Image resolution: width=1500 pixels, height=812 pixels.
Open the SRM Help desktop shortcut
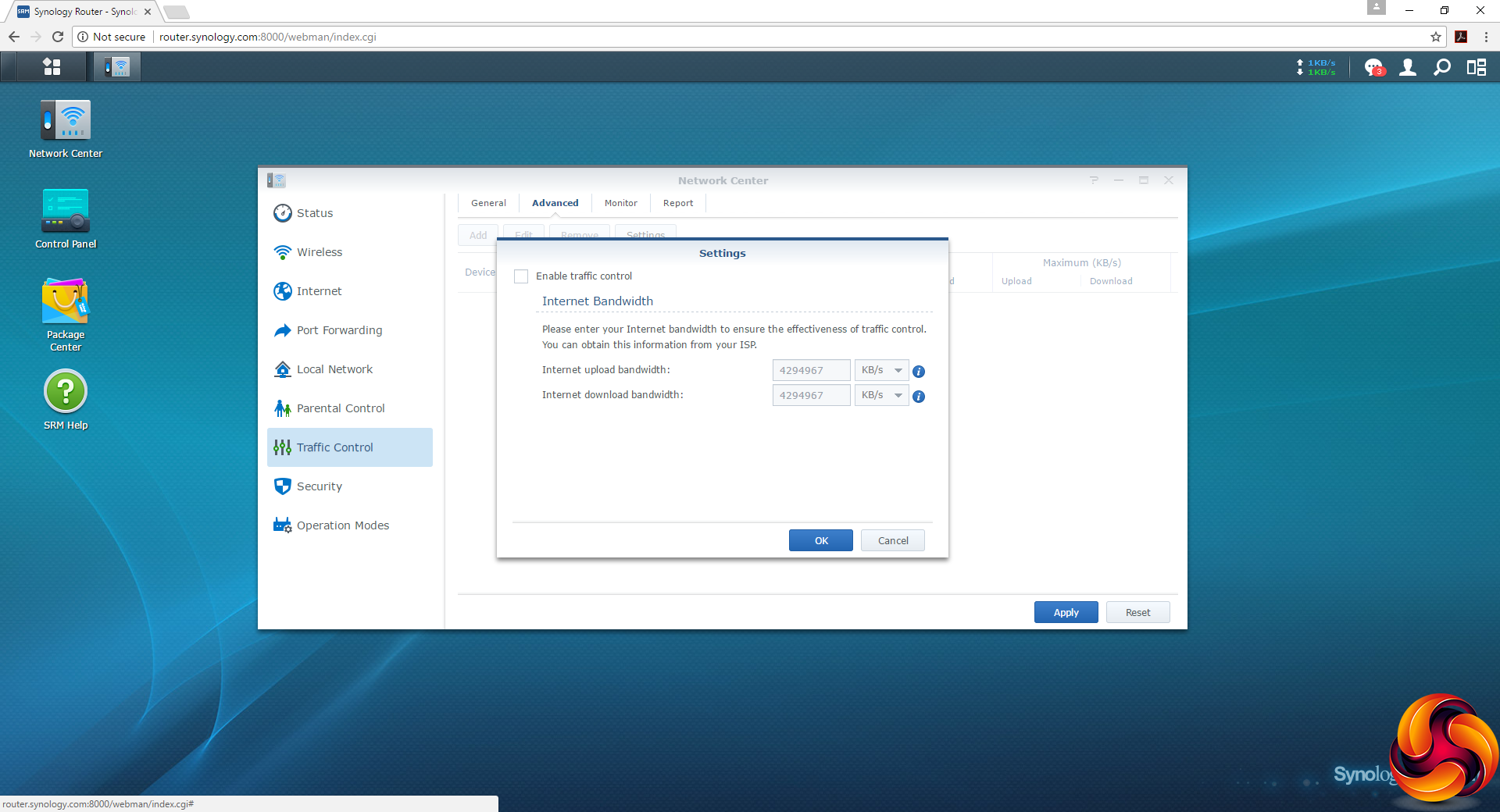pos(66,401)
